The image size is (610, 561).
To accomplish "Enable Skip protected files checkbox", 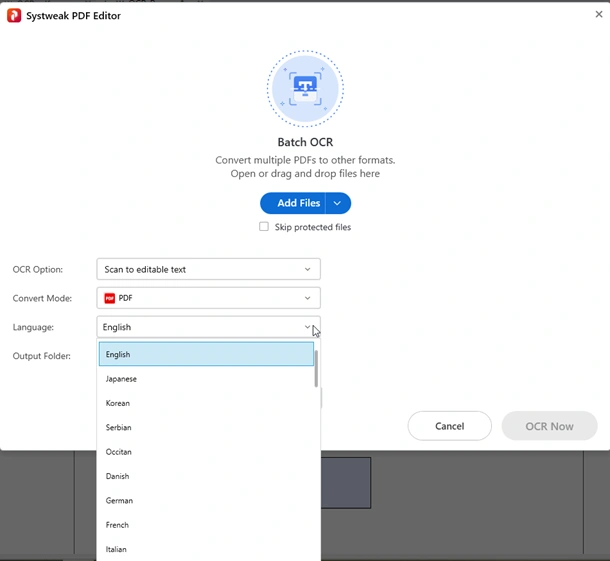I will (264, 227).
